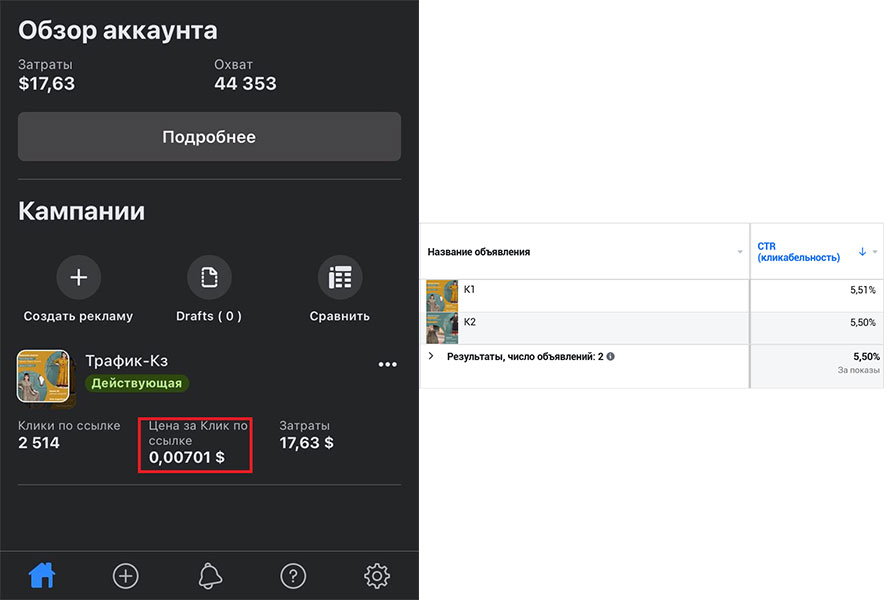The width and height of the screenshot is (888, 600).
Task: Open Название объявления column dropdown
Action: tap(740, 252)
